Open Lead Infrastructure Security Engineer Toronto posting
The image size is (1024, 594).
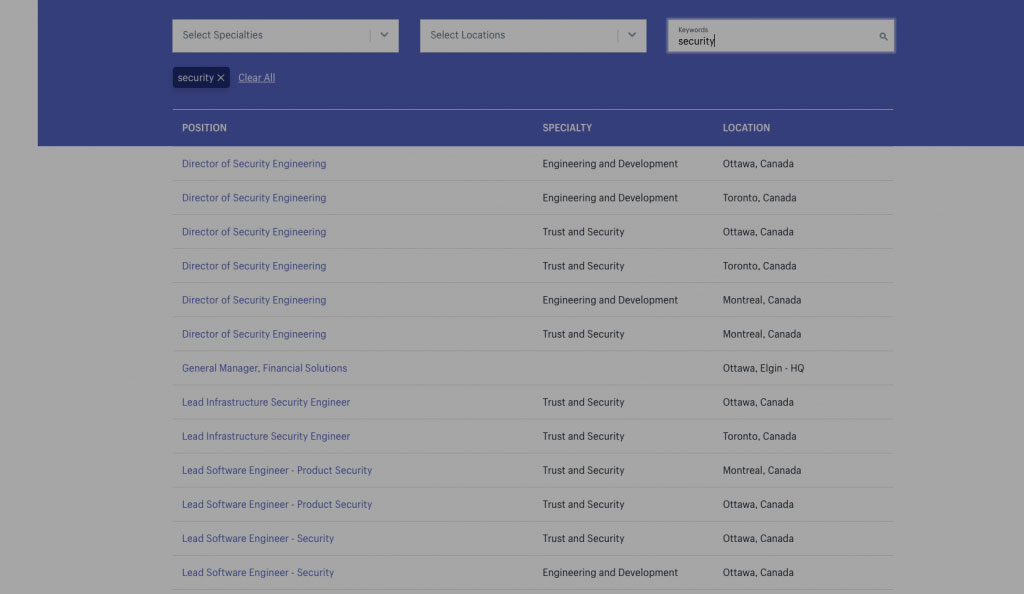(266, 436)
